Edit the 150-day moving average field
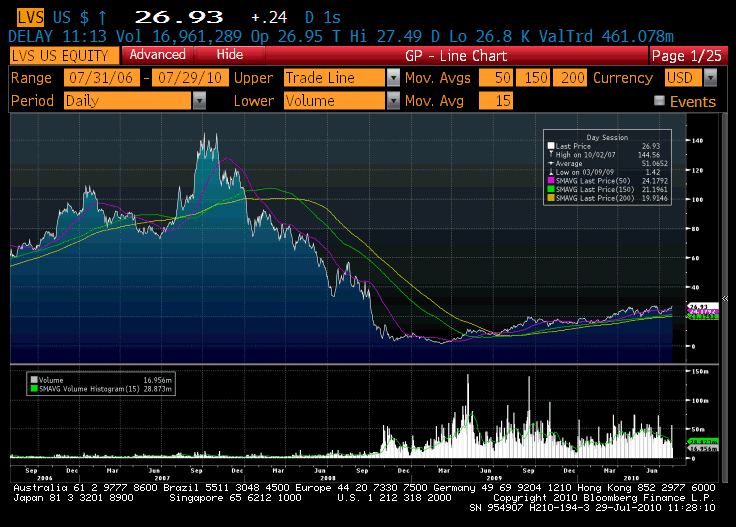Image resolution: width=736 pixels, height=527 pixels. coord(532,78)
